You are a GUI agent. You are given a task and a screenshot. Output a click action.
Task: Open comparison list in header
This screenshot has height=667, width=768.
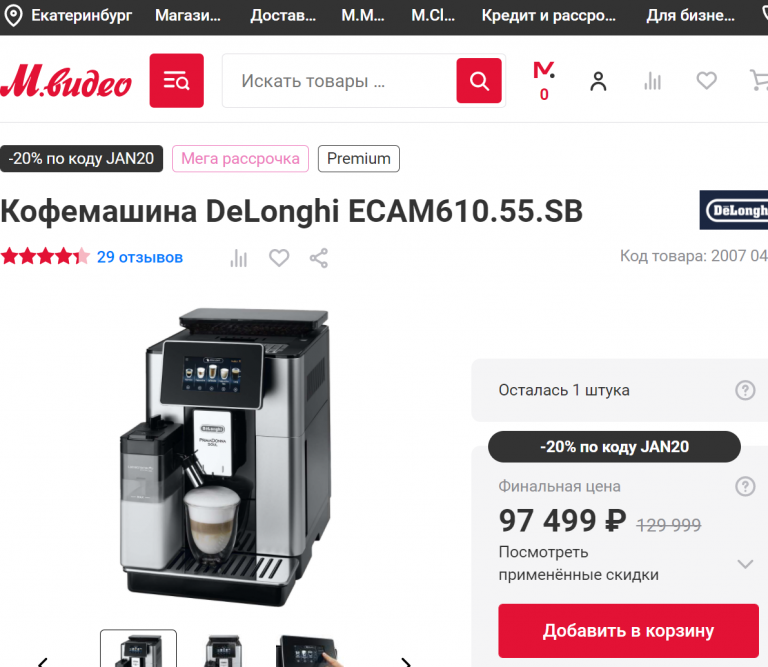pos(652,81)
